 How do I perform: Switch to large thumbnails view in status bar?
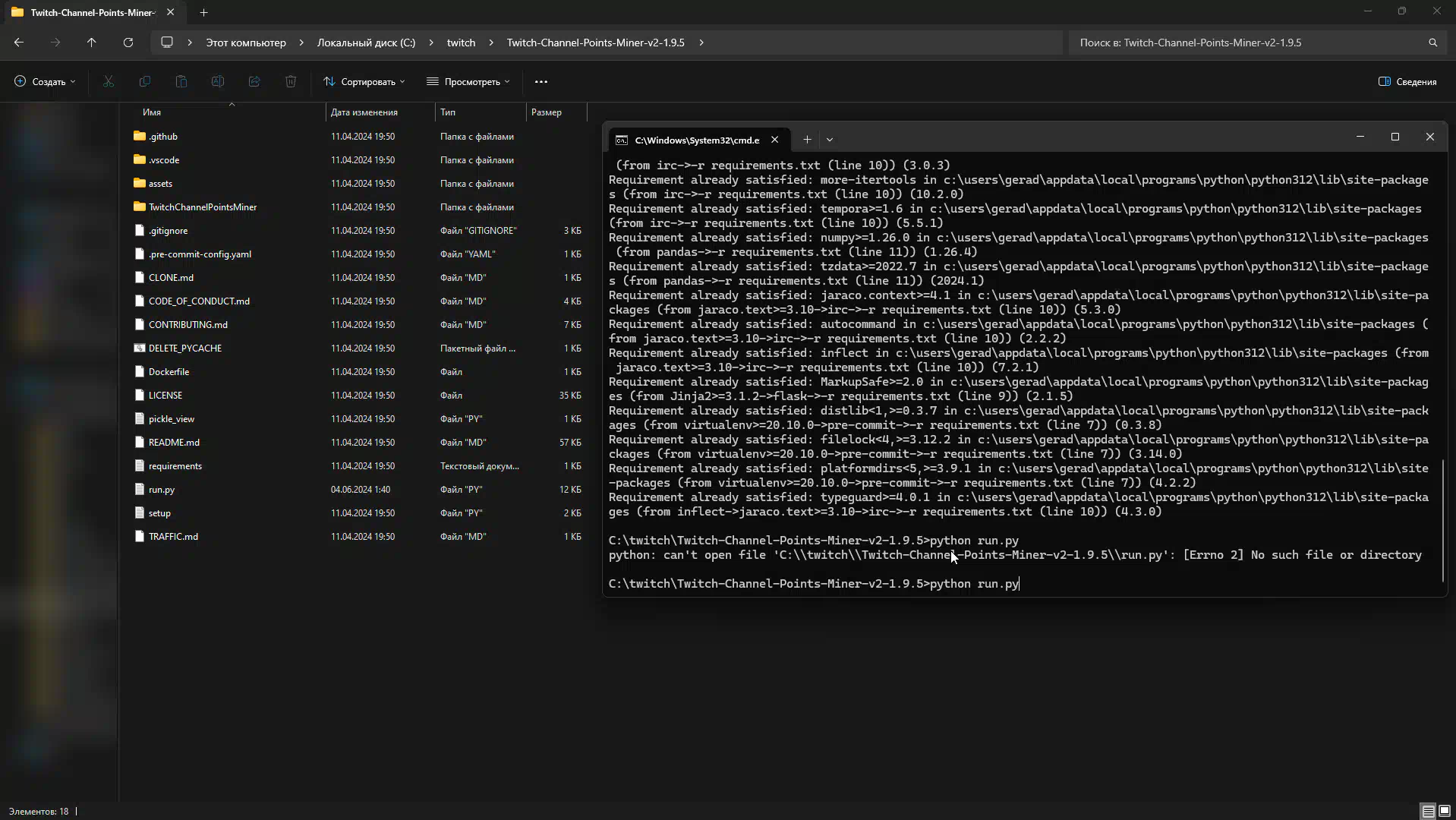click(1445, 811)
